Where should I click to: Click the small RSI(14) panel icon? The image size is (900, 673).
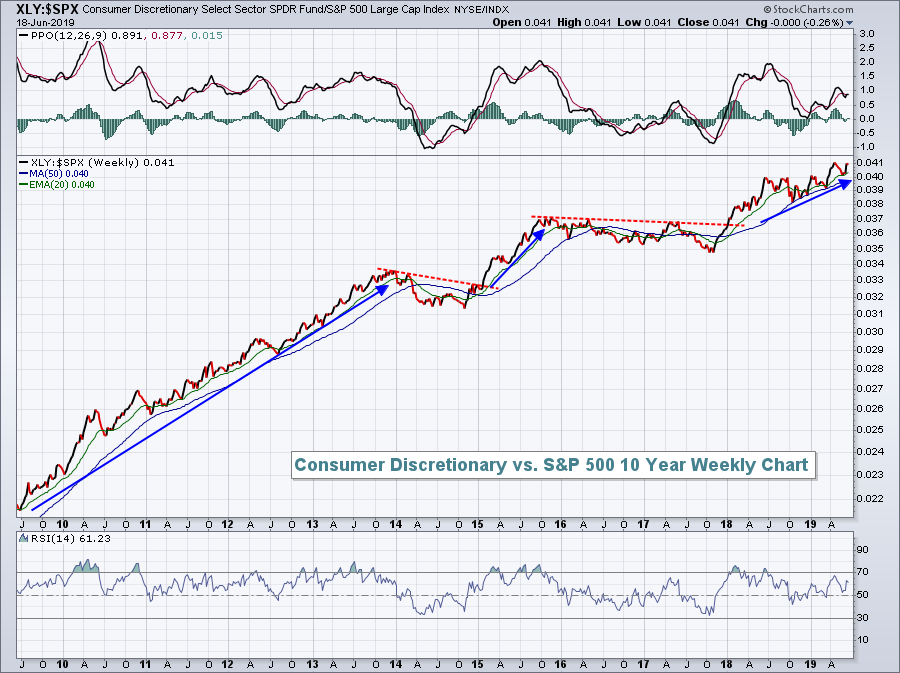pos(23,538)
